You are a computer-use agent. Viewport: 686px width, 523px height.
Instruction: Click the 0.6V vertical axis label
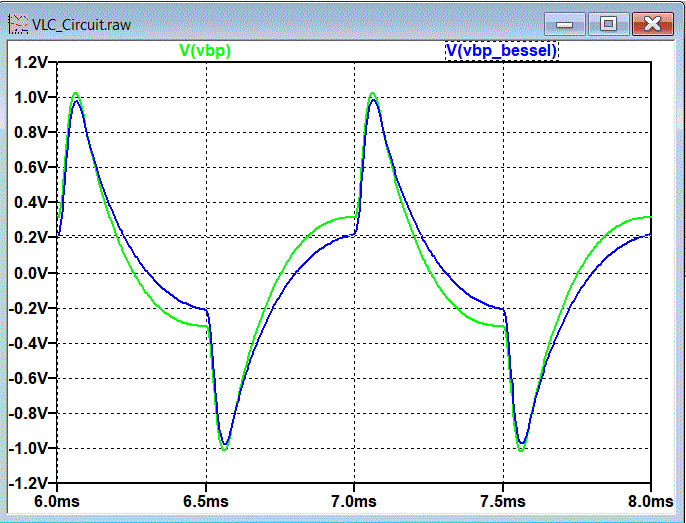point(30,167)
